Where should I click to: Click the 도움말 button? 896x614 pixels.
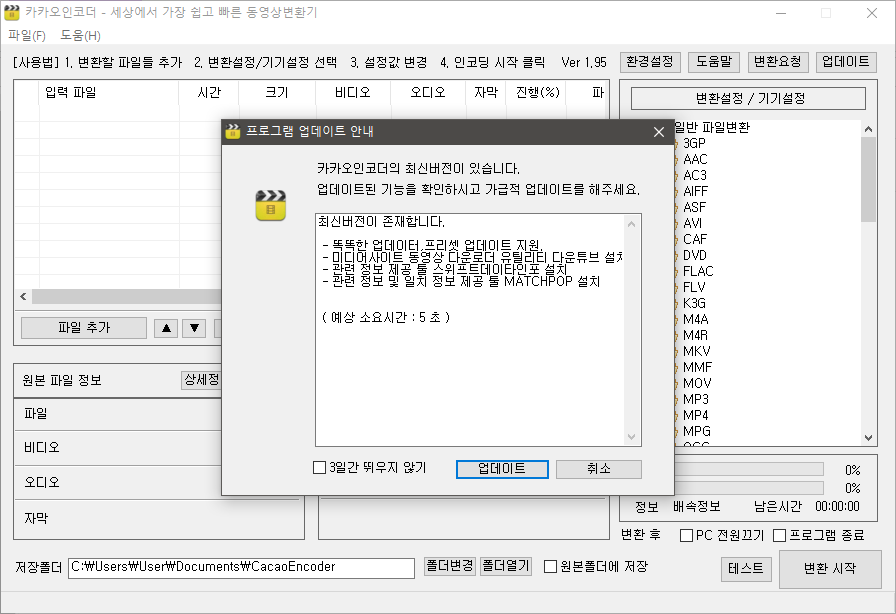pos(714,62)
